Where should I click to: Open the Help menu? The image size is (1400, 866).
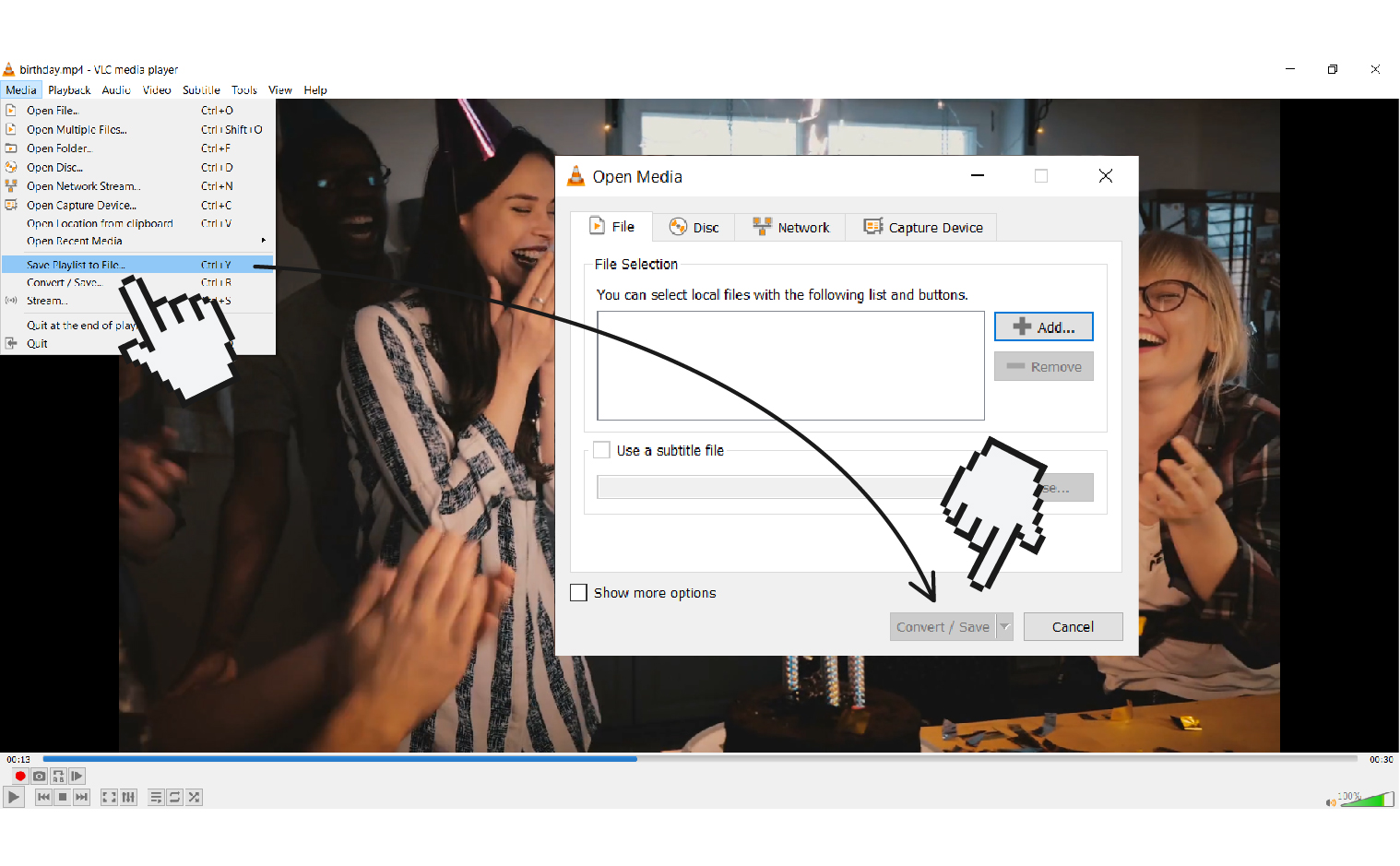[x=315, y=90]
